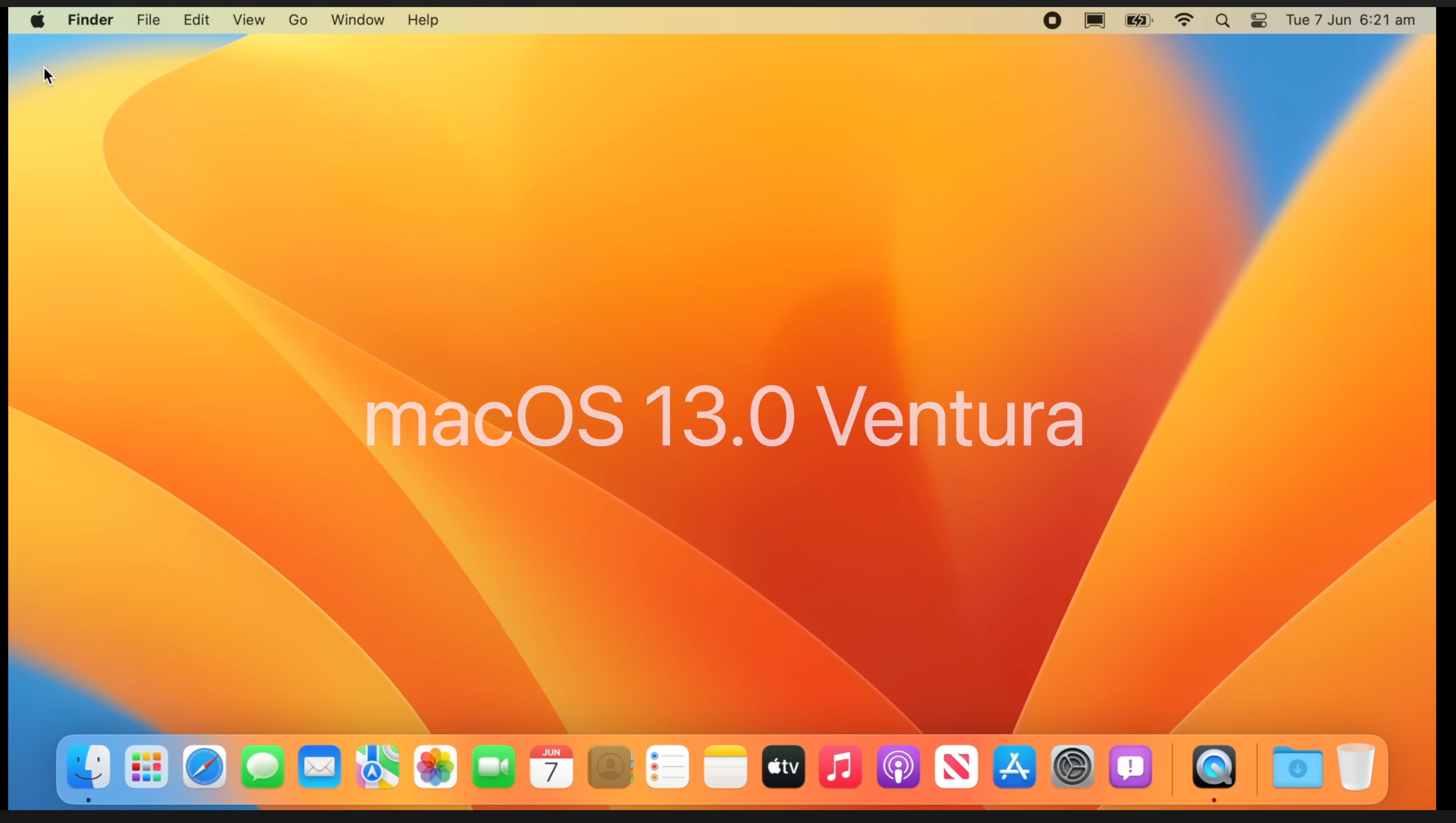The height and width of the screenshot is (823, 1456).
Task: Open the Notes app
Action: [725, 767]
